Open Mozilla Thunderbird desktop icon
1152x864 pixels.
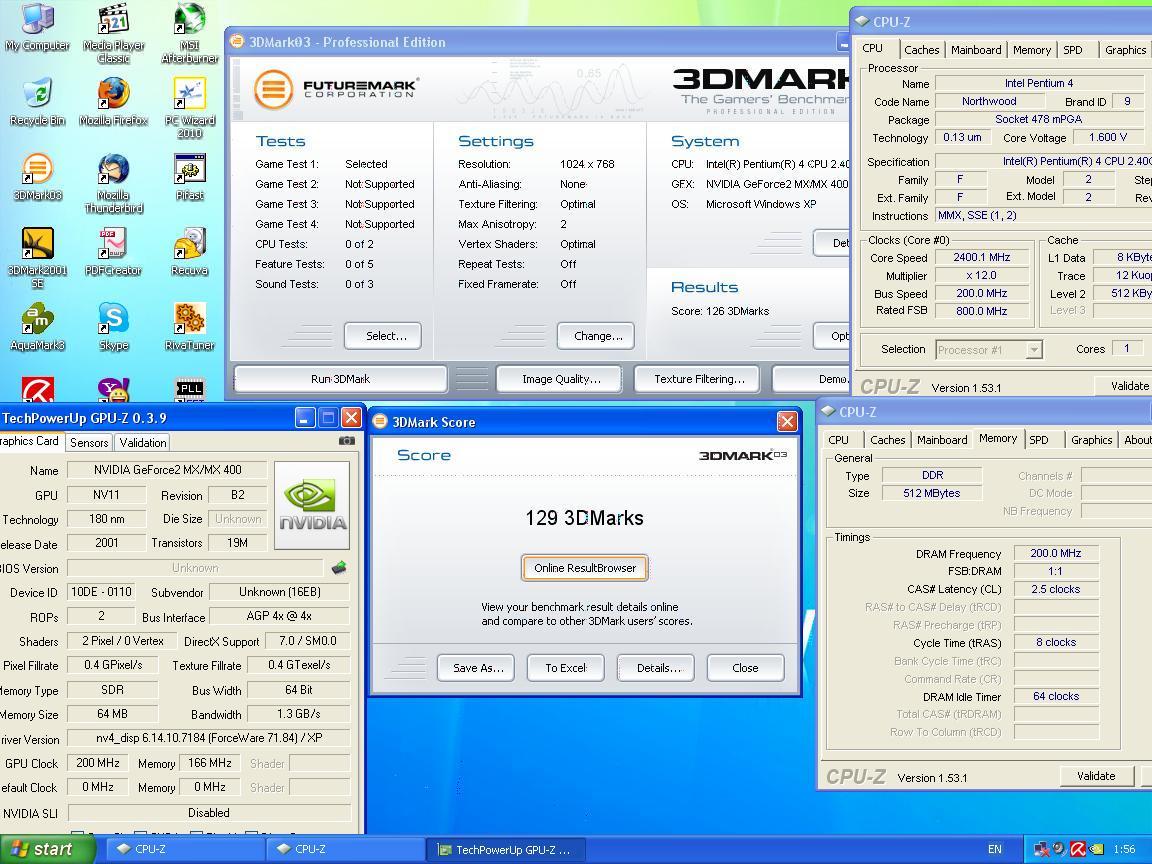113,183
